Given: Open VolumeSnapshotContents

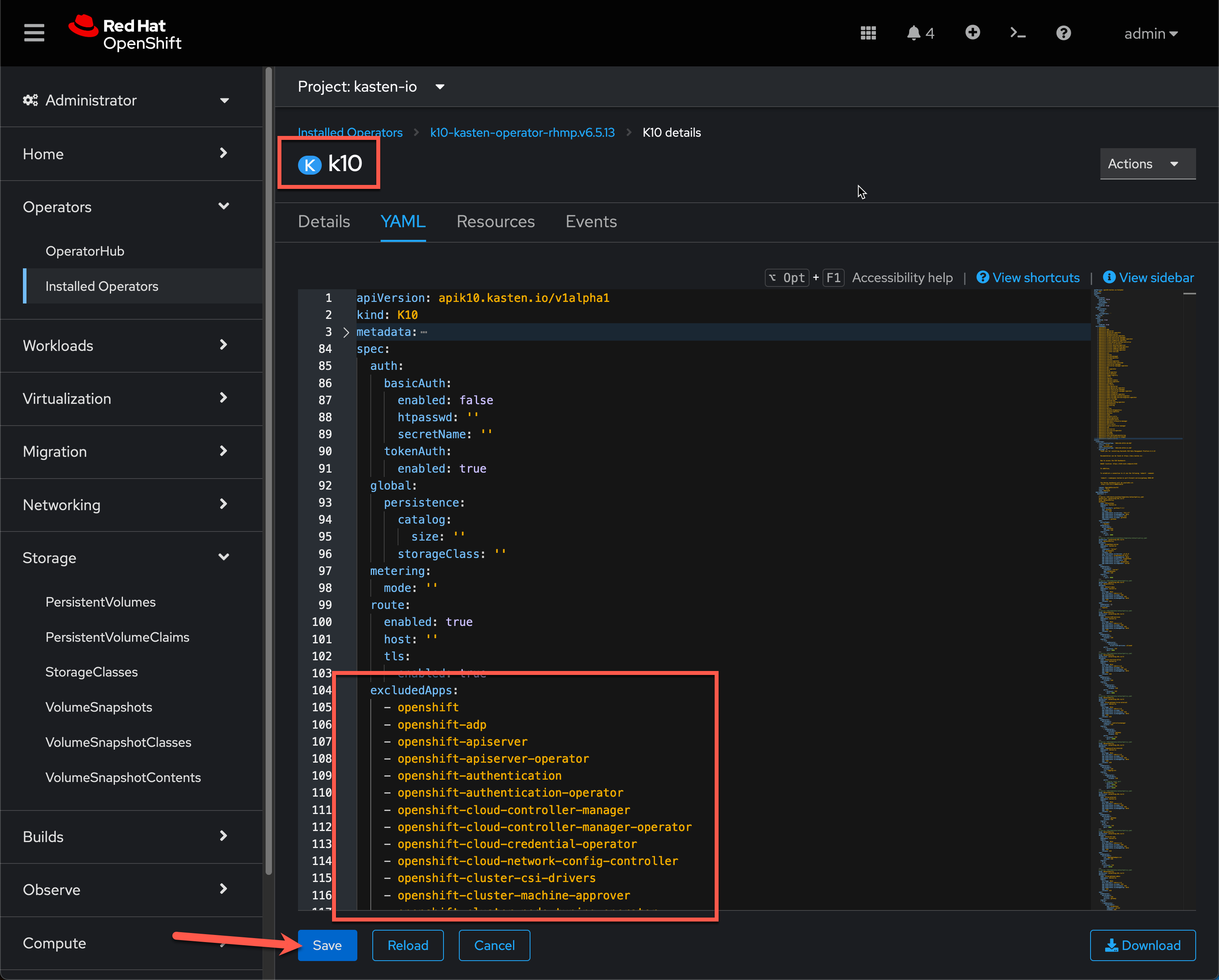Looking at the screenshot, I should click(x=123, y=777).
